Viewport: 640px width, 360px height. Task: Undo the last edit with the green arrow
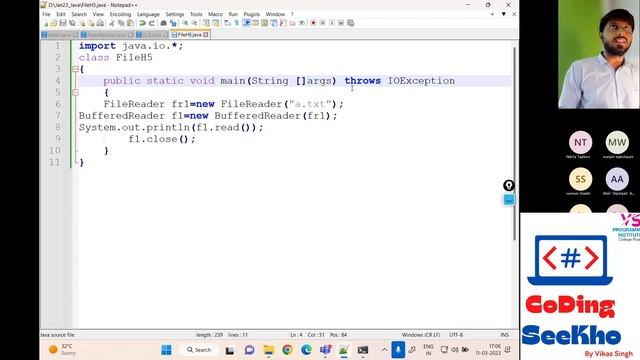click(142, 23)
